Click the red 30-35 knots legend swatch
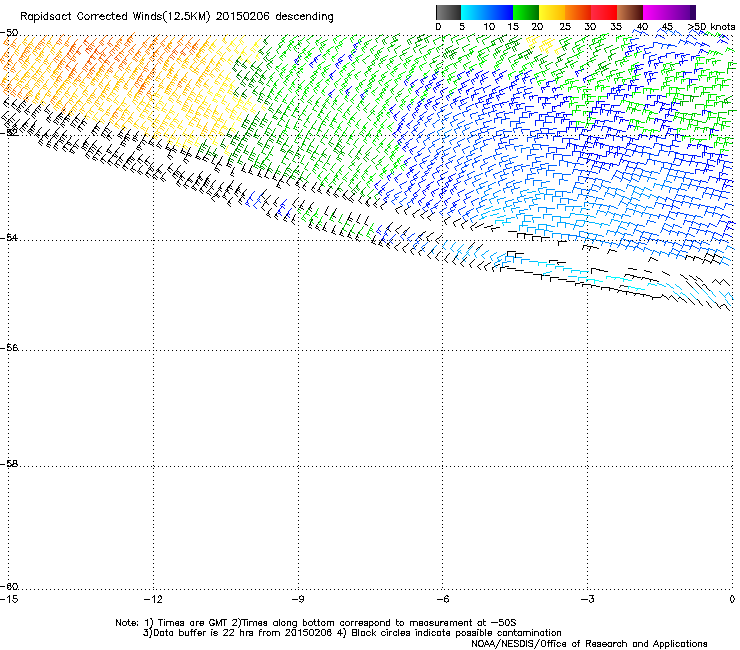740x650 pixels. click(x=604, y=12)
